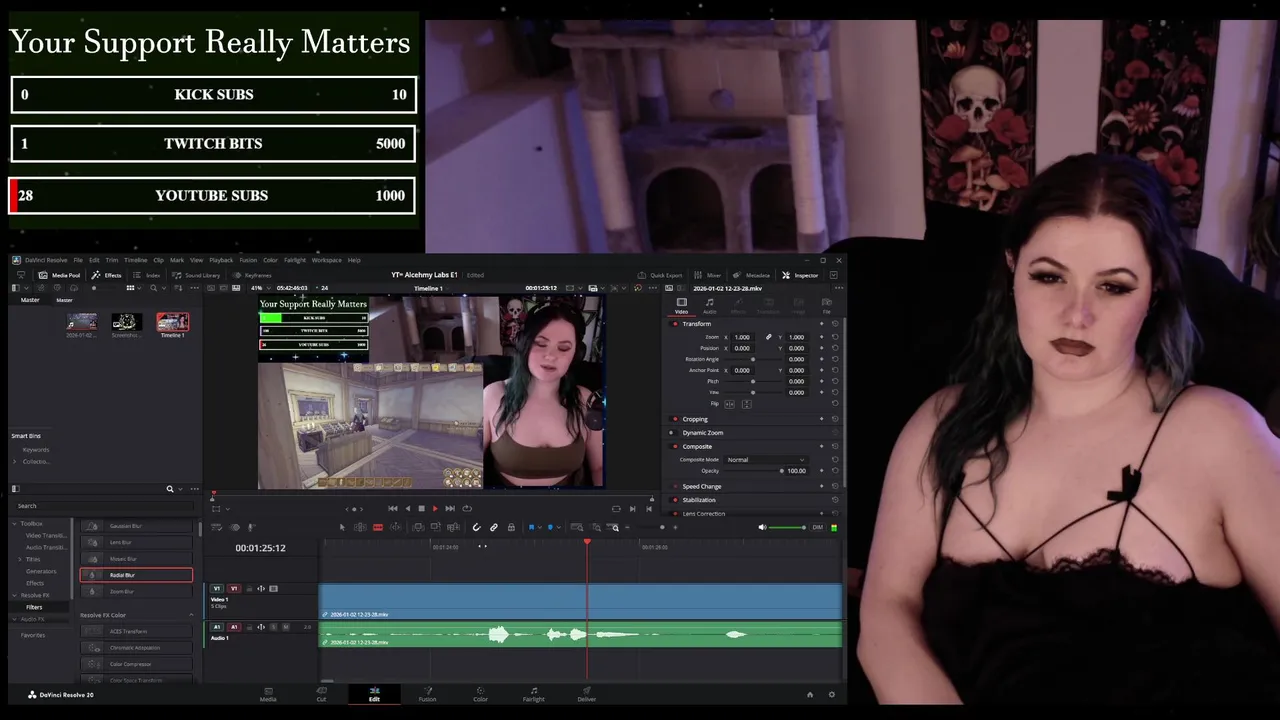
Task: Show the Keyframes panel
Action: click(252, 275)
